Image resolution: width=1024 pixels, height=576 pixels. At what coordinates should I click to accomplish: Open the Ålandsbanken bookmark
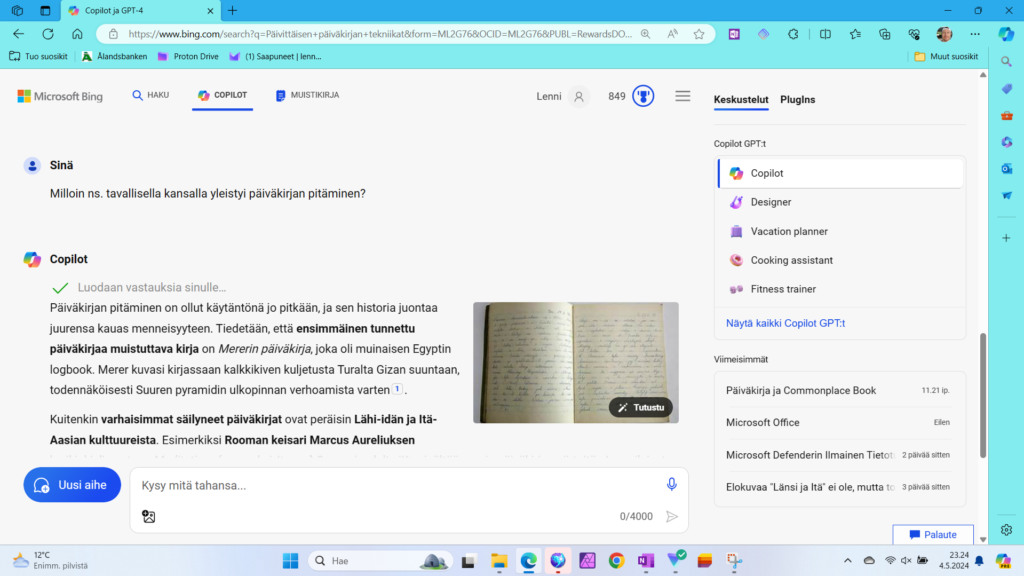(x=114, y=57)
